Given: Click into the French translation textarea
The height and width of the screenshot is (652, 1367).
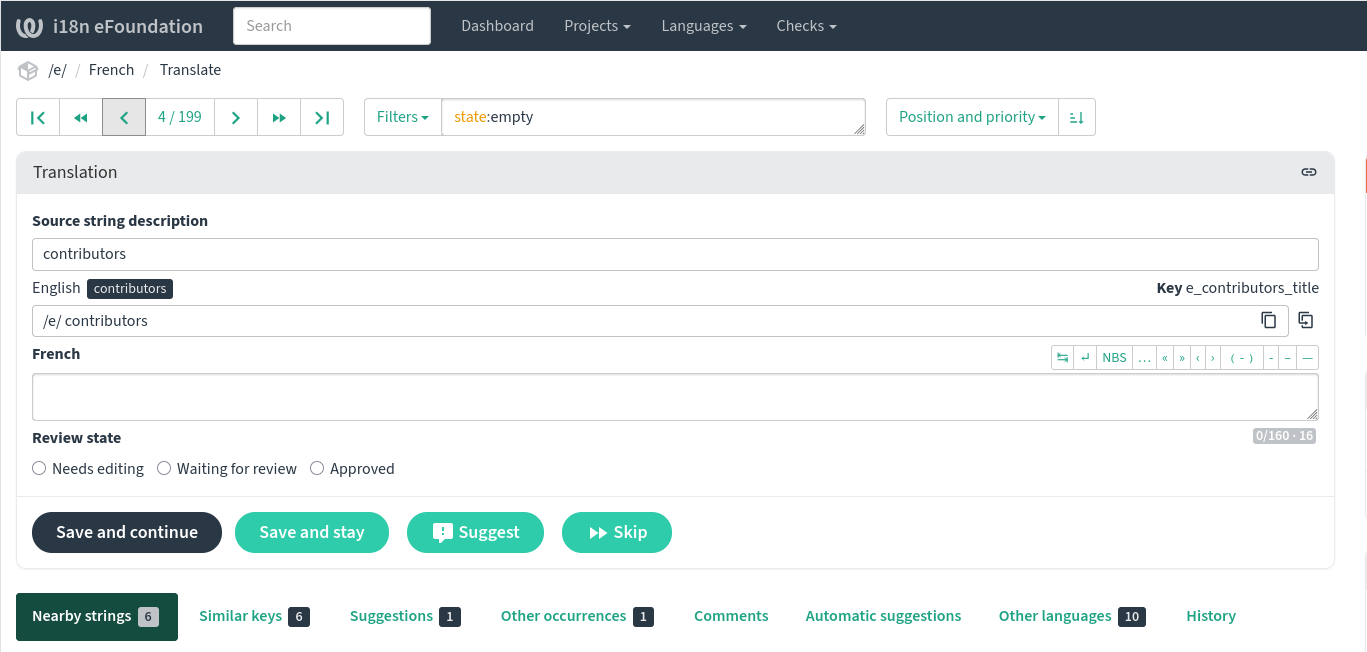Looking at the screenshot, I should point(675,397).
